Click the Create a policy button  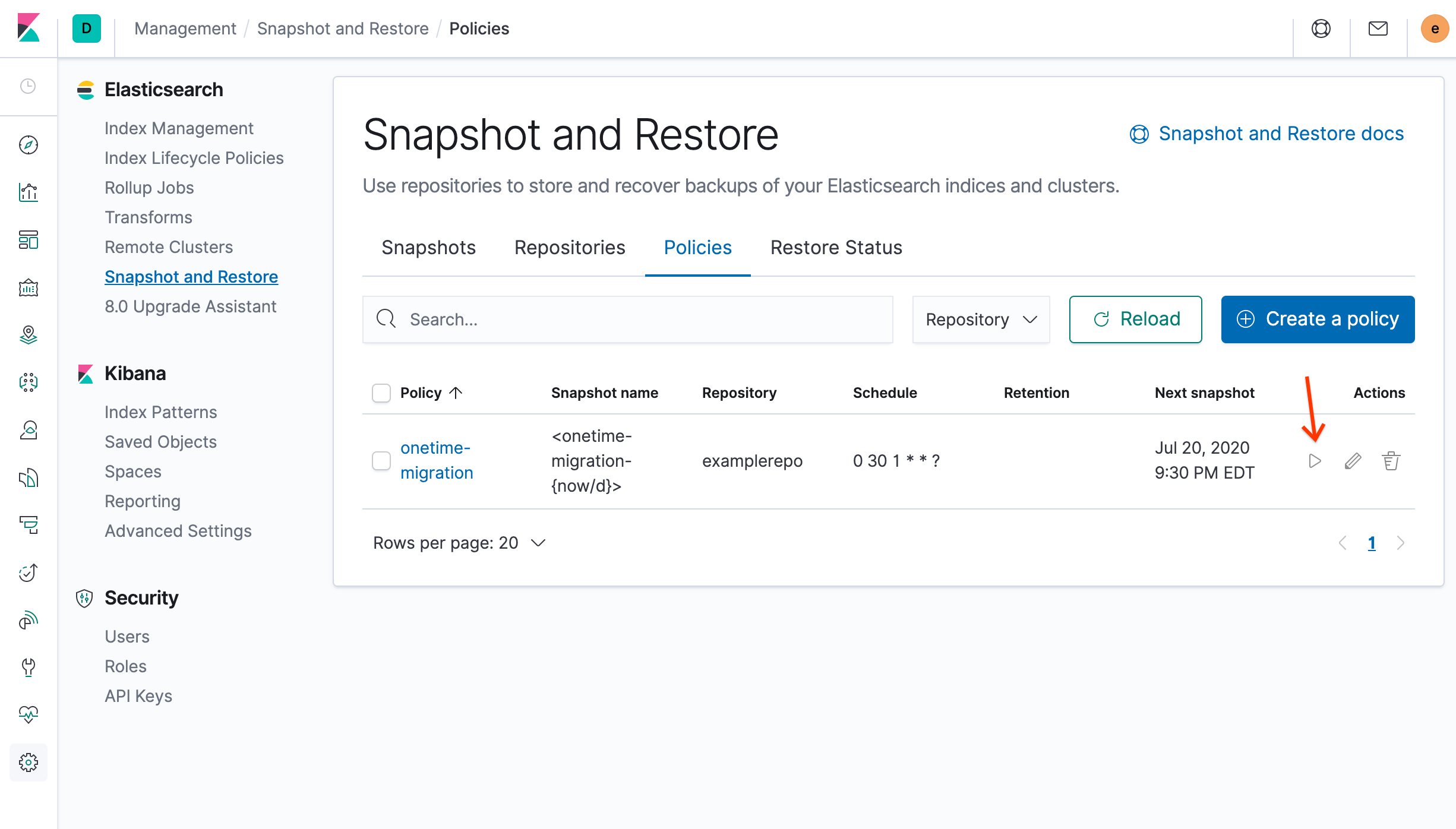tap(1318, 319)
